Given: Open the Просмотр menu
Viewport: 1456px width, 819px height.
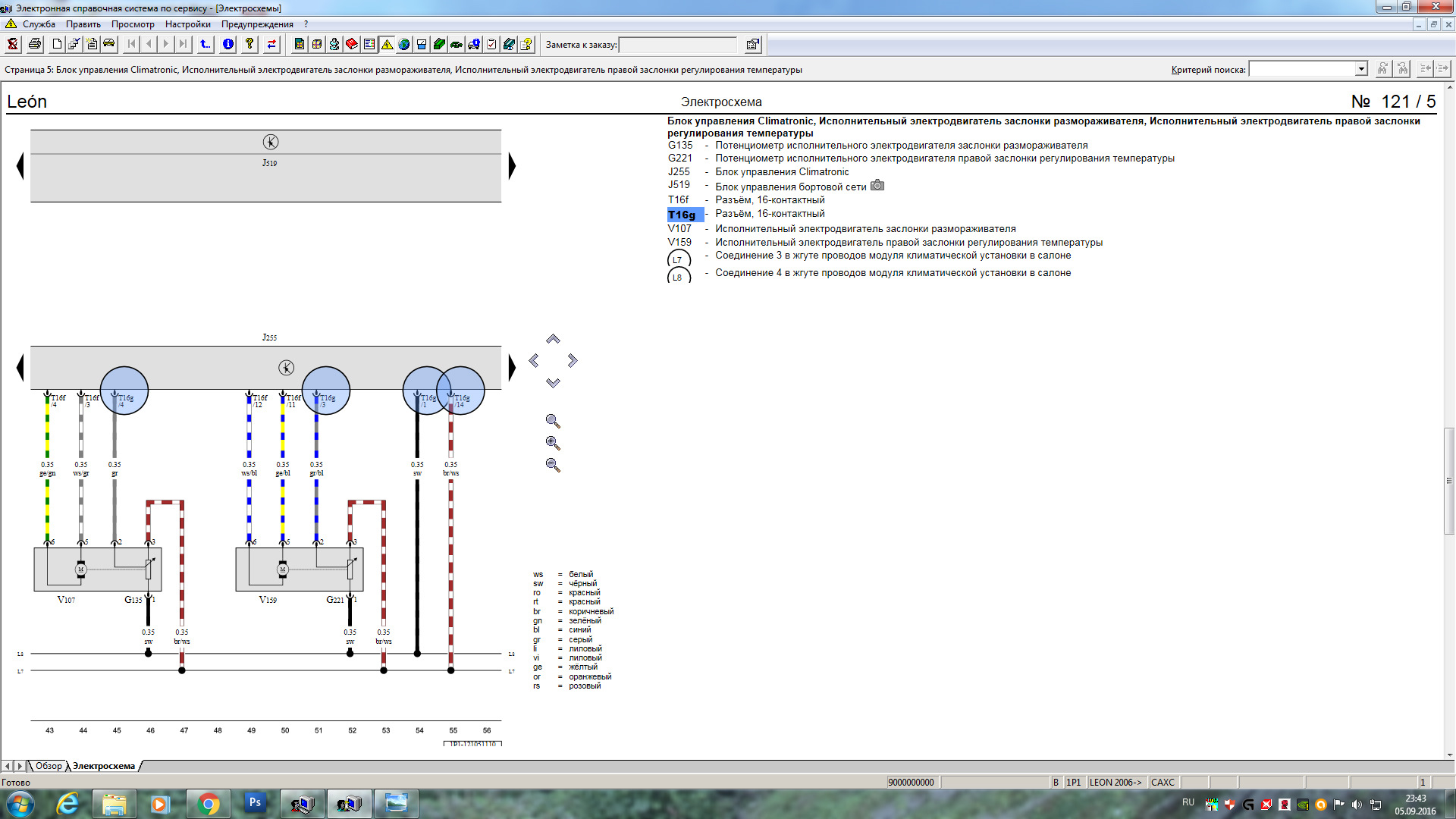Looking at the screenshot, I should point(133,24).
